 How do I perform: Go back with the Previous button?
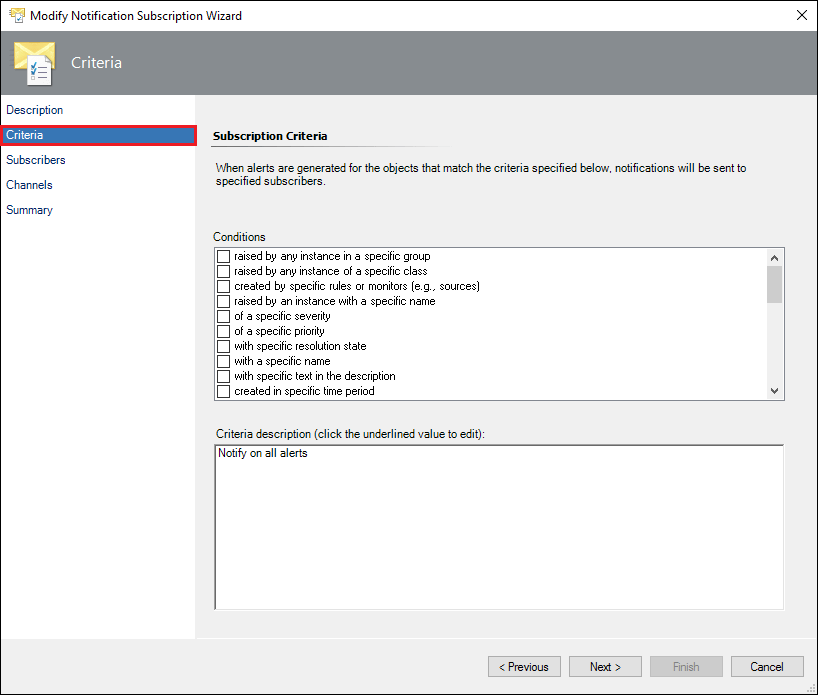524,667
